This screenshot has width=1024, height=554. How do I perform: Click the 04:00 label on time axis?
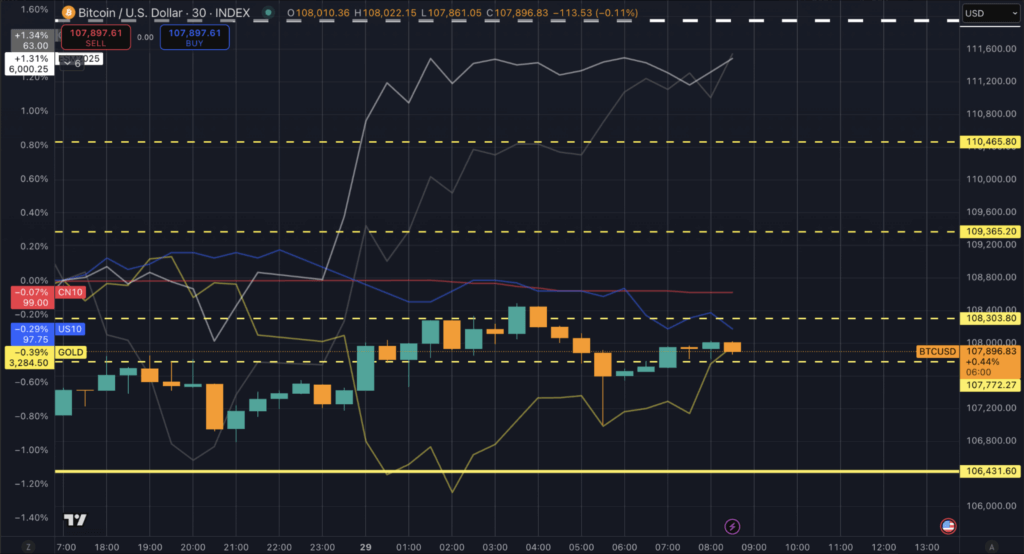(537, 547)
